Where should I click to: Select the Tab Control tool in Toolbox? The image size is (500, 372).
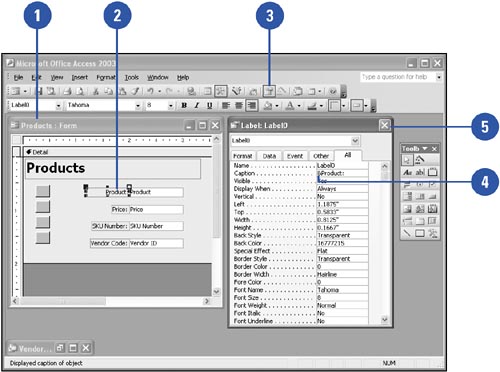click(x=420, y=221)
